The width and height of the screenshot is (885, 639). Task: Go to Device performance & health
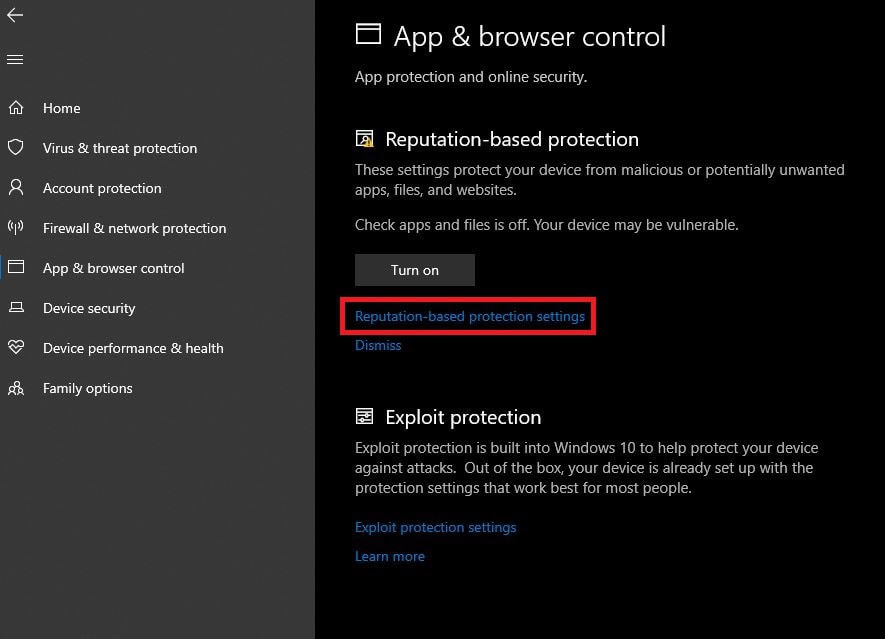click(133, 348)
